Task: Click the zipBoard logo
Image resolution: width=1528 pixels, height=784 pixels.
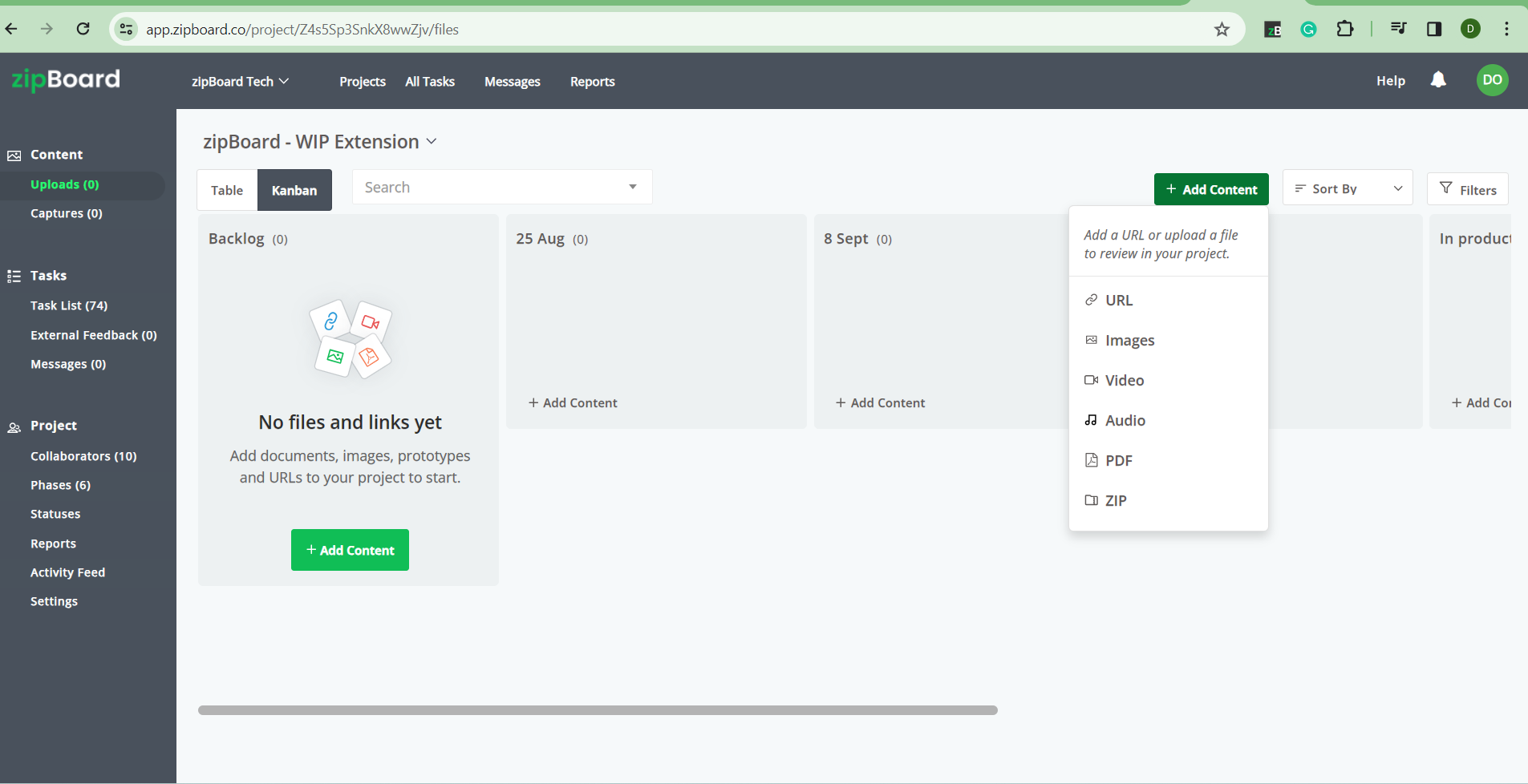Action: 64,80
